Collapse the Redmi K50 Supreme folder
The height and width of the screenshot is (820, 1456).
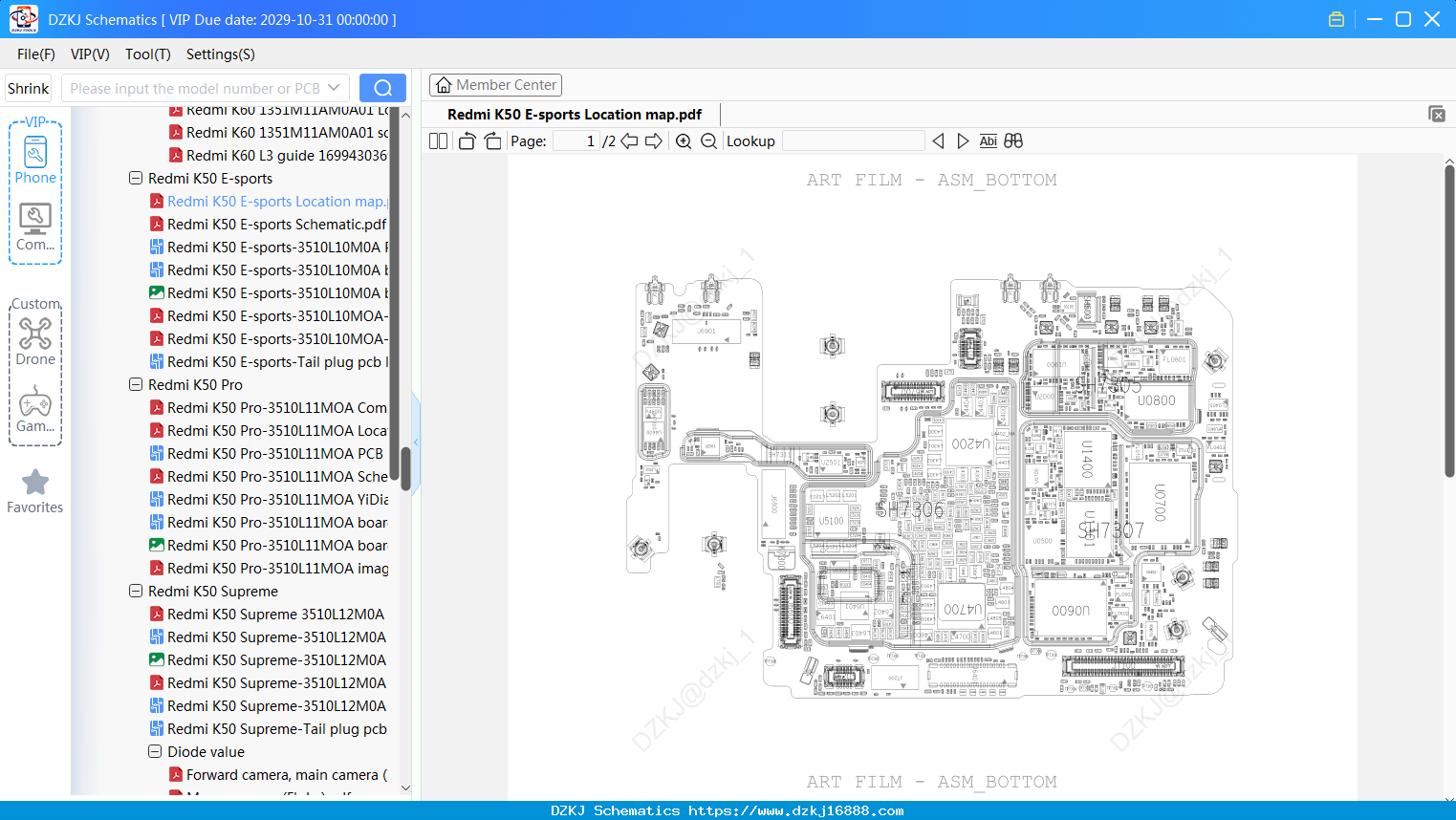(x=136, y=592)
